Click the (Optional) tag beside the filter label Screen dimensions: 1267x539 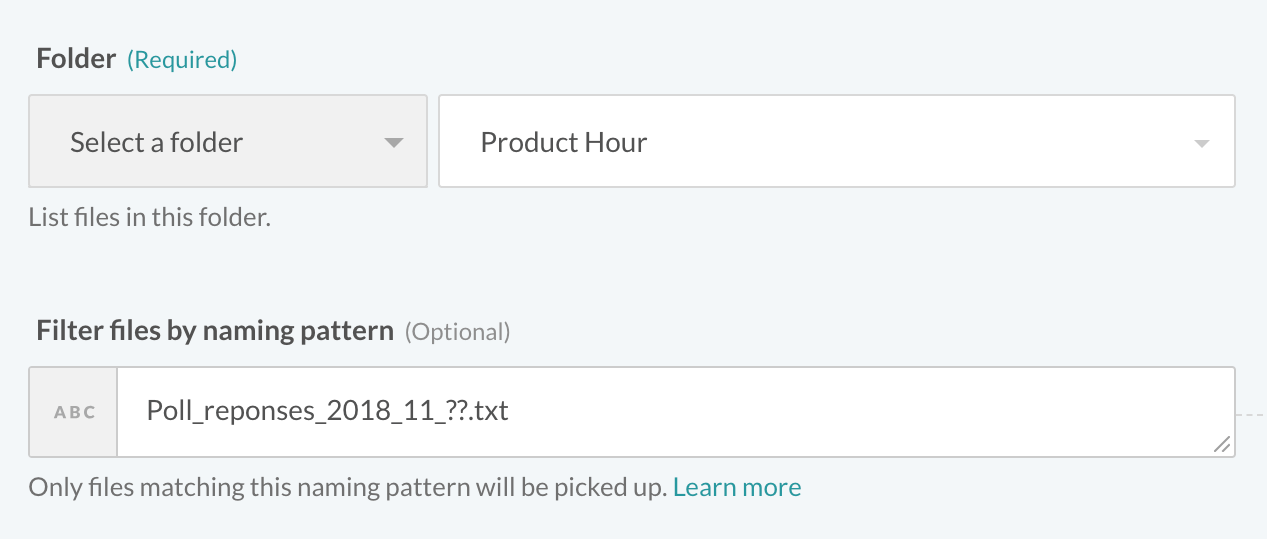pyautogui.click(x=457, y=332)
